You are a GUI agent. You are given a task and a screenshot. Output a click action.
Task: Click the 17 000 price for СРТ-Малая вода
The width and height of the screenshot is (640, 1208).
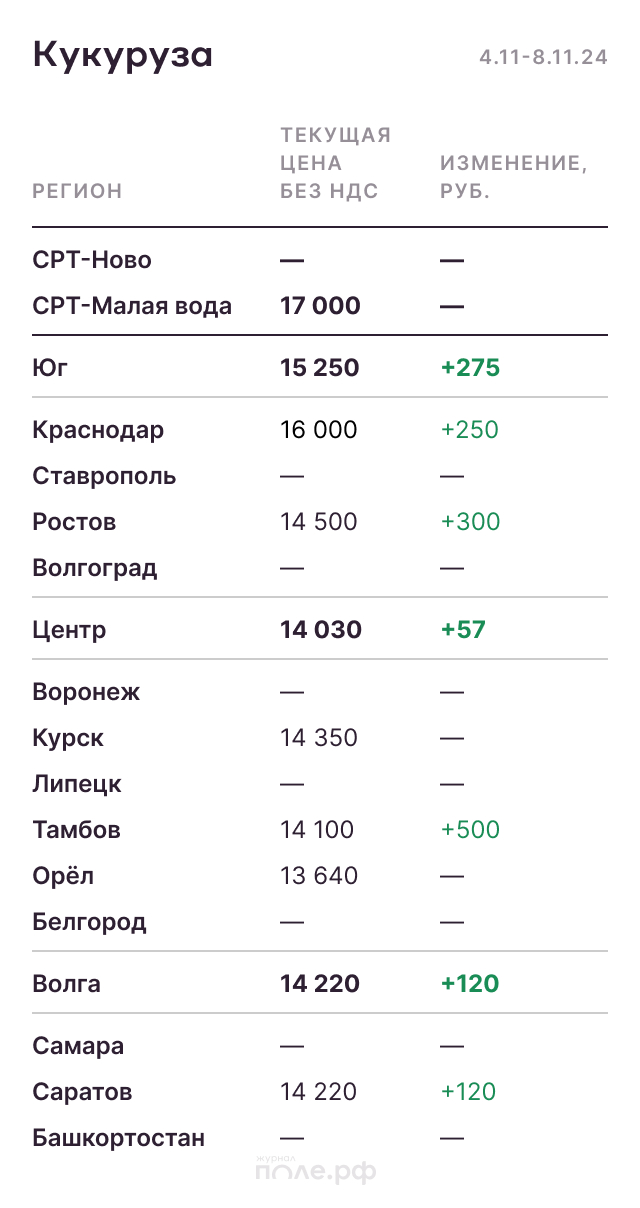coord(320,306)
